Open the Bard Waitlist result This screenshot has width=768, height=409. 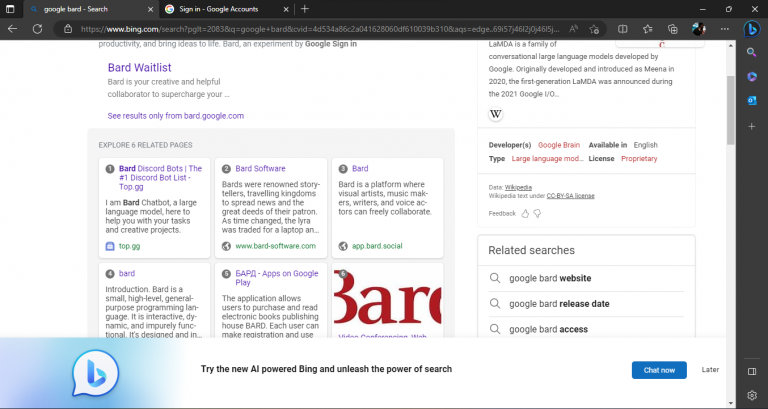tap(140, 68)
